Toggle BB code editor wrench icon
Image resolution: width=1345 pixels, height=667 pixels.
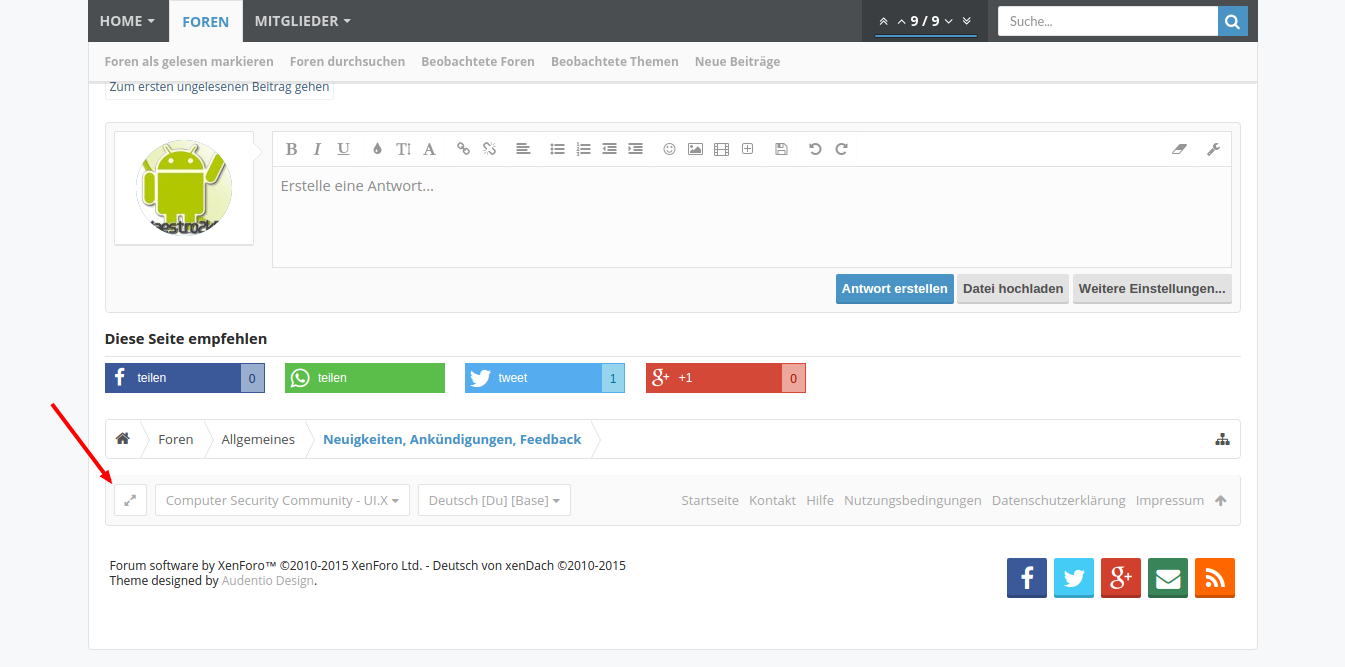(x=1213, y=149)
